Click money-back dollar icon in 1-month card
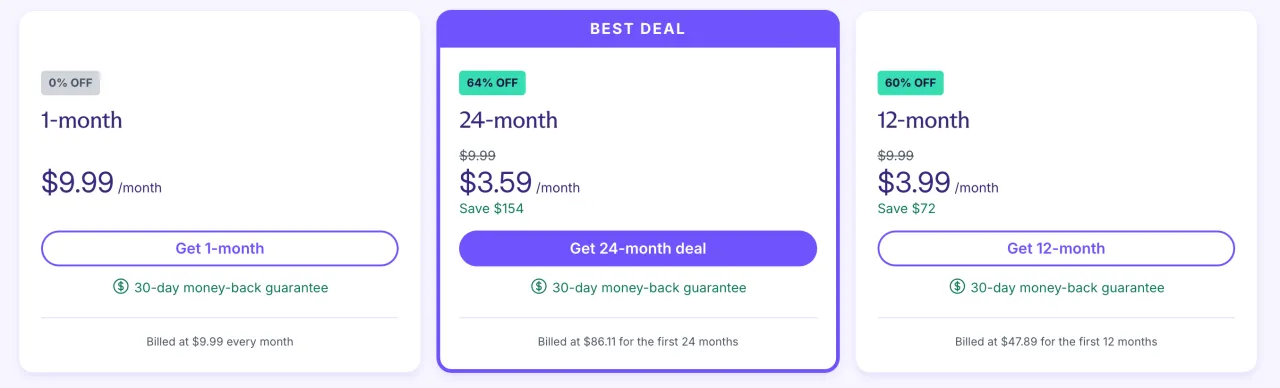The image size is (1280, 388). [x=121, y=287]
